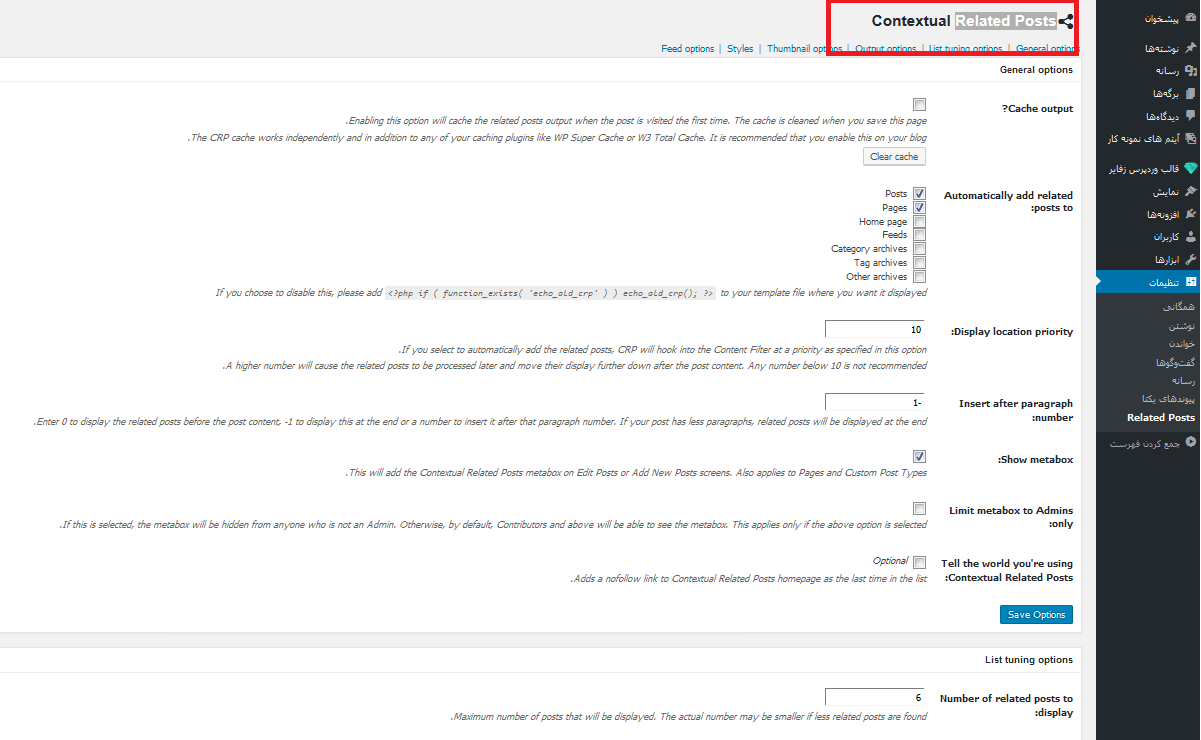Viewport: 1201px width, 740px height.
Task: Click the کاربران users icon
Action: coord(1190,237)
